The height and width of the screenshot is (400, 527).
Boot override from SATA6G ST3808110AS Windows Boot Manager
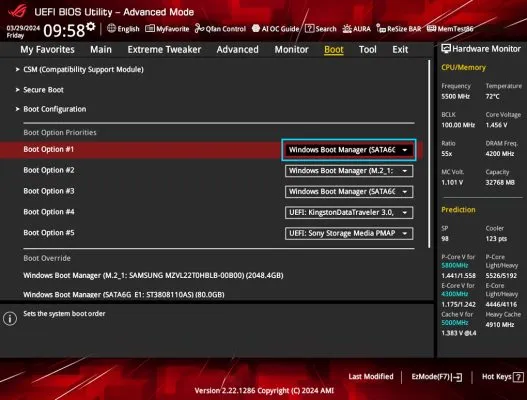(124, 295)
